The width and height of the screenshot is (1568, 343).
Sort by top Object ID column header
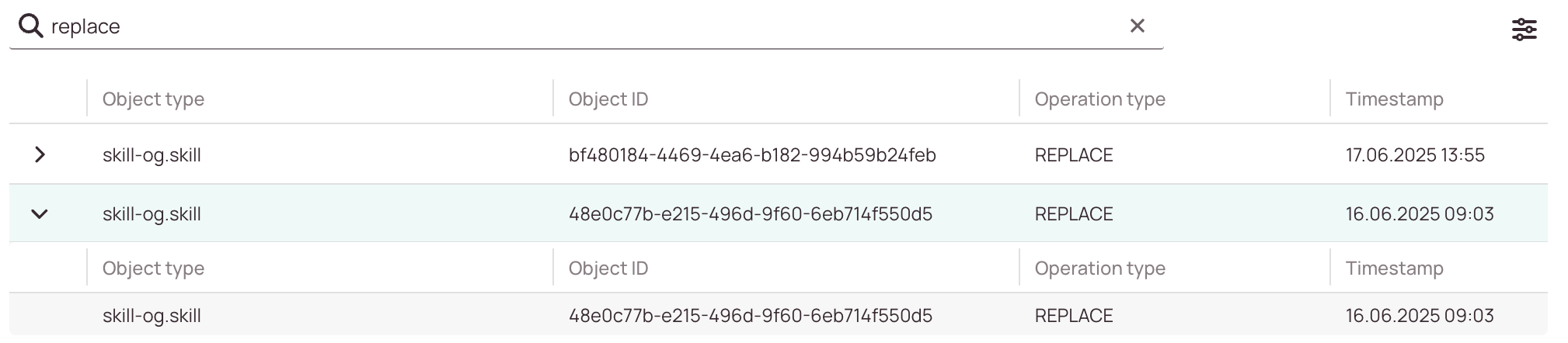608,99
